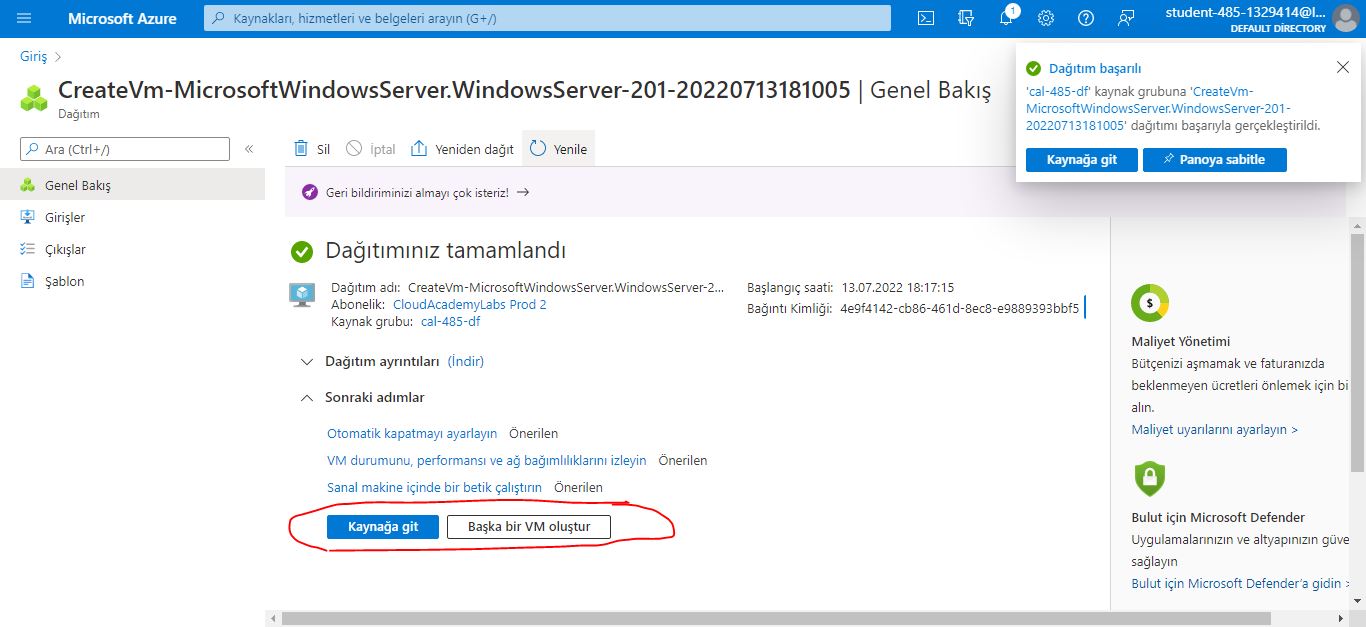Click the horizontal scrollbar at the bottom
The width and height of the screenshot is (1366, 627).
click(776, 619)
